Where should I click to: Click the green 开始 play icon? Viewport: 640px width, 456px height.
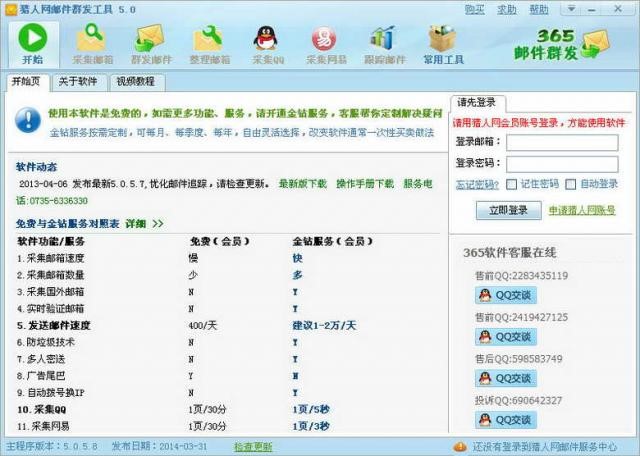pyautogui.click(x=33, y=38)
